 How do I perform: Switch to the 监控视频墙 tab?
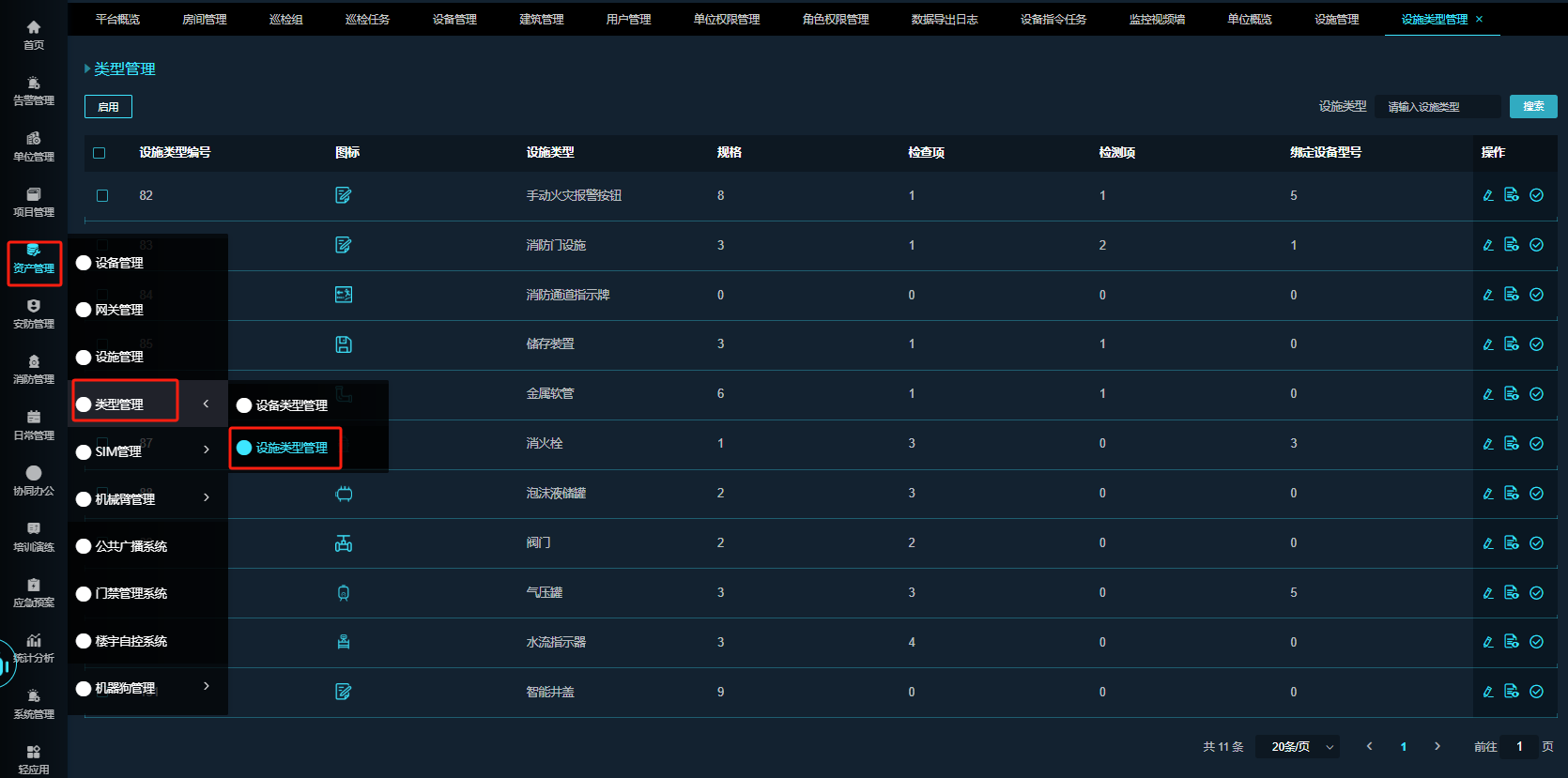pos(1157,19)
